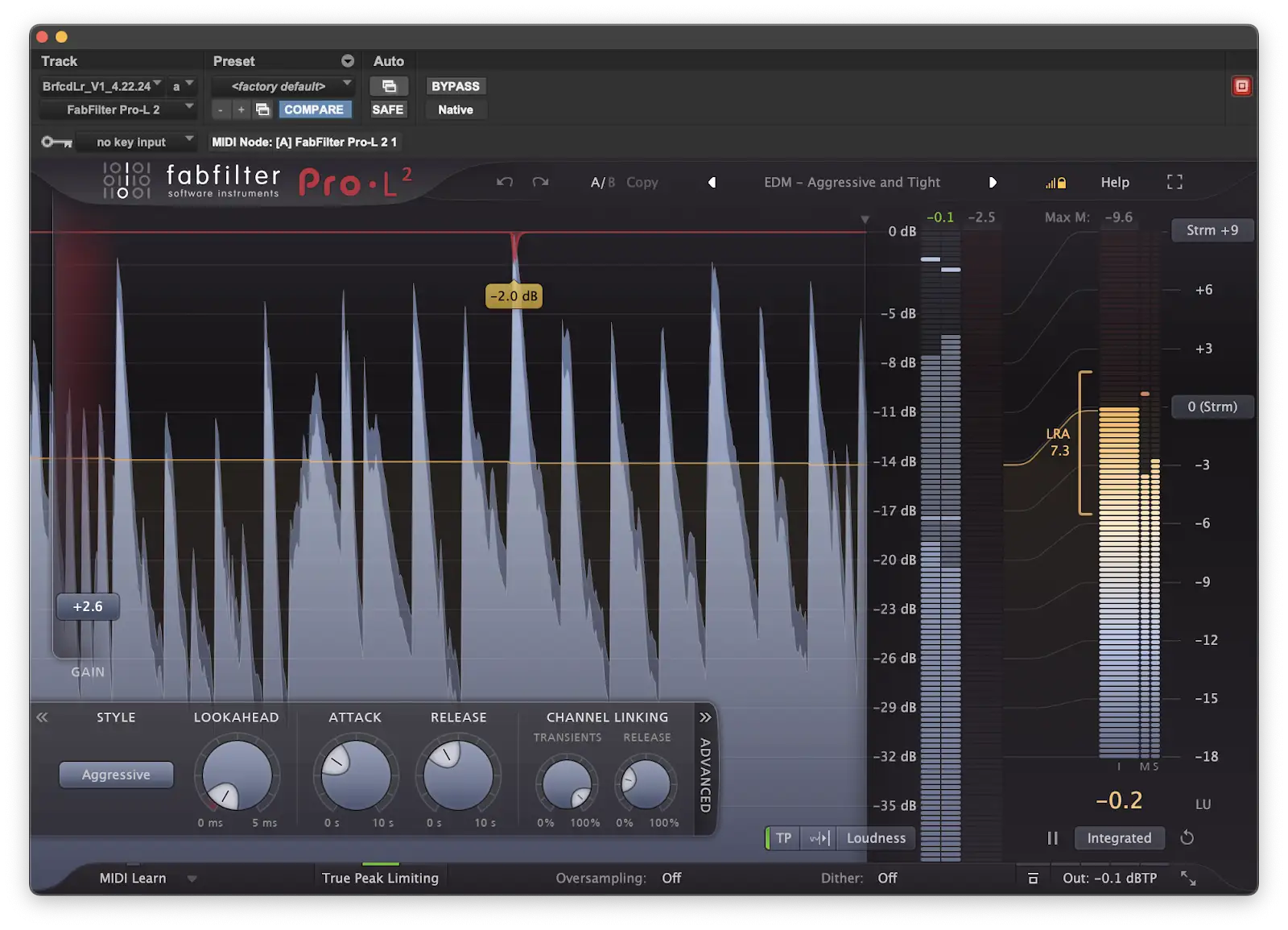Viewport: 1288px width, 930px height.
Task: Click the redo arrow icon
Action: 540,182
